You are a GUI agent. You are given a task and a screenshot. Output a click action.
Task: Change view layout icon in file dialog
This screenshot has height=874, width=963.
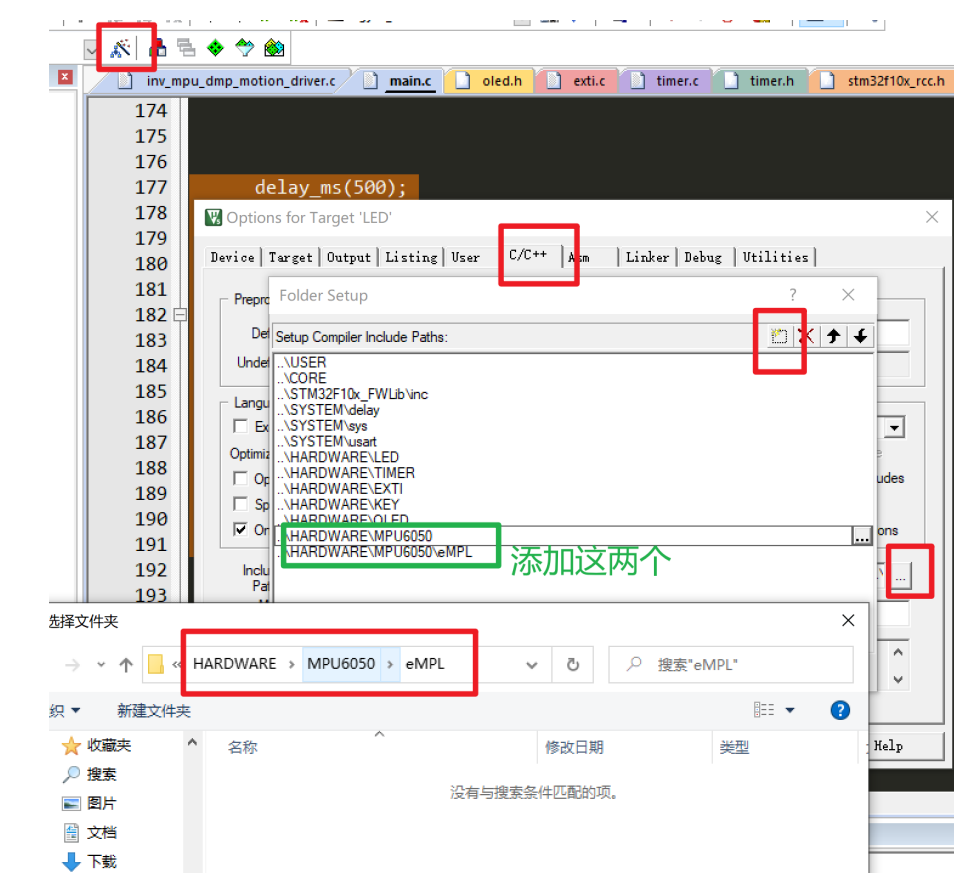pos(763,711)
